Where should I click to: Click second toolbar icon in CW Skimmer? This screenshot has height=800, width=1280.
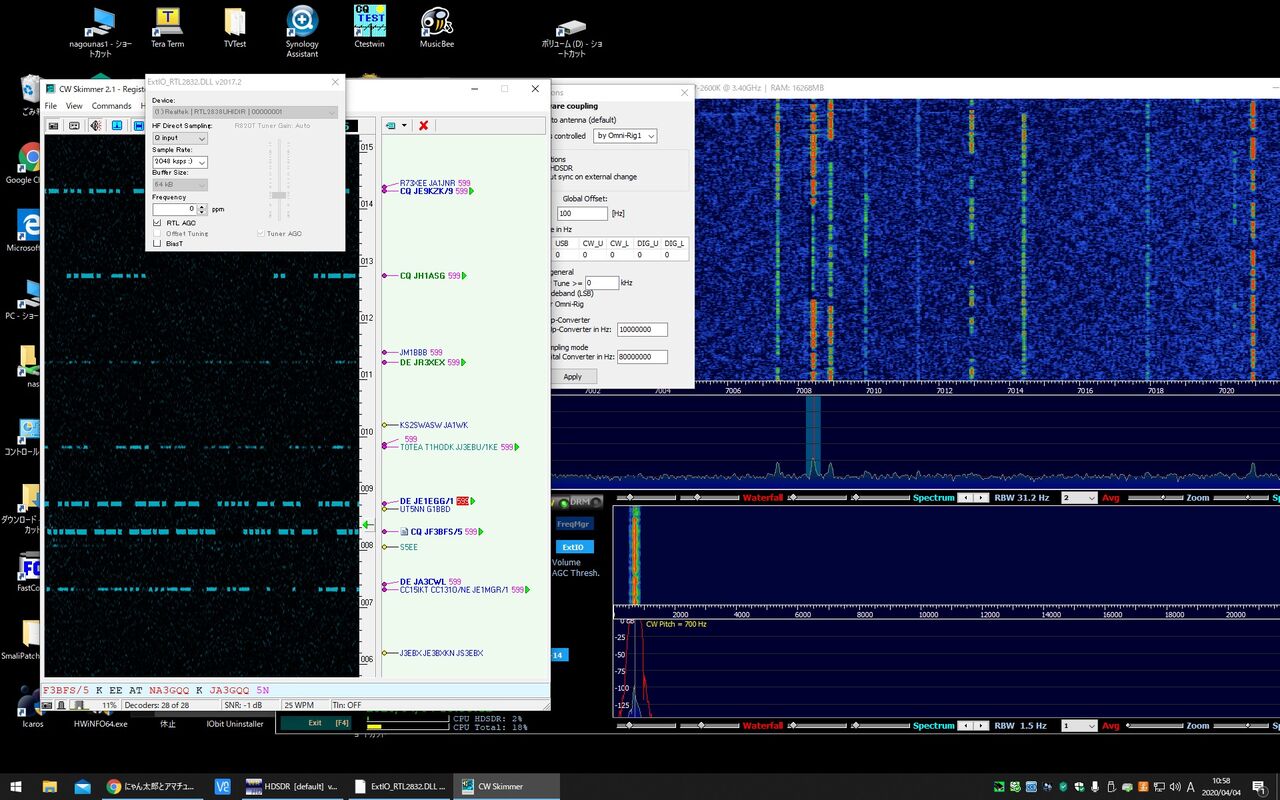click(x=74, y=125)
